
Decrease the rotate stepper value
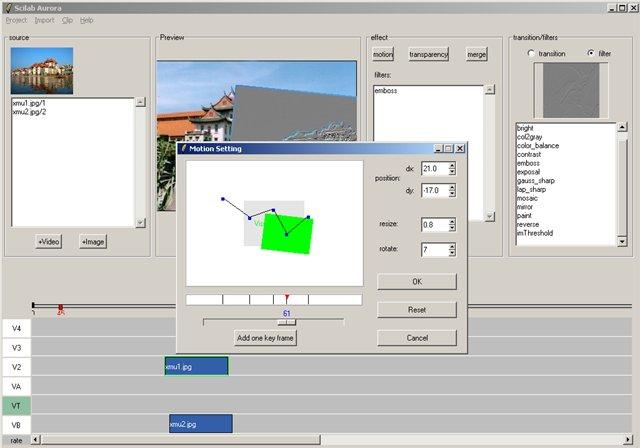coord(452,253)
